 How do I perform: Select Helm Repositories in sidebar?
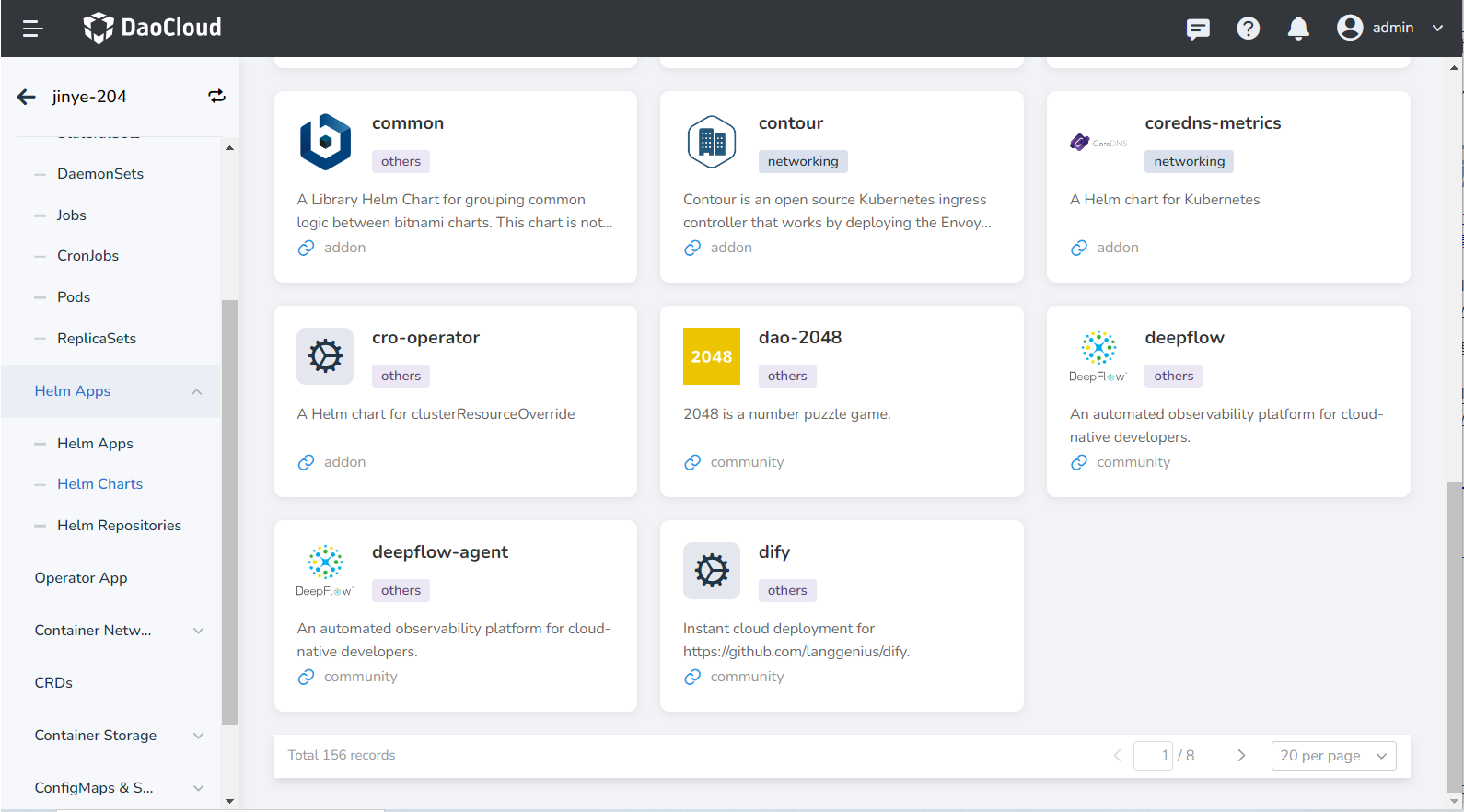click(x=119, y=526)
